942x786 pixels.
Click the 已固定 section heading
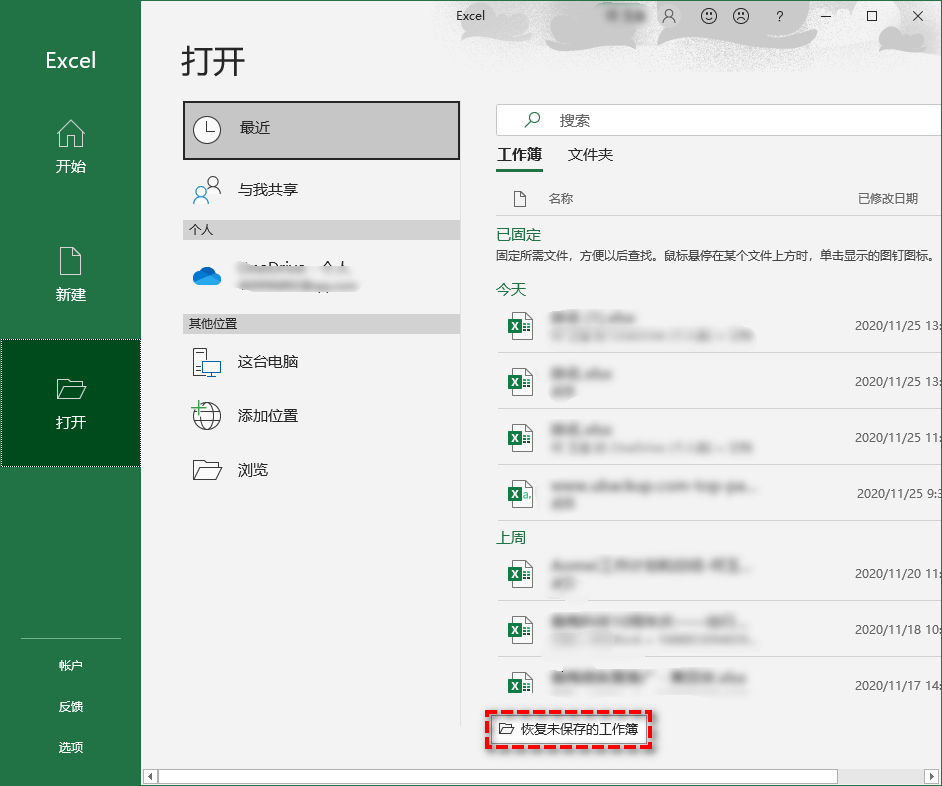tap(518, 234)
